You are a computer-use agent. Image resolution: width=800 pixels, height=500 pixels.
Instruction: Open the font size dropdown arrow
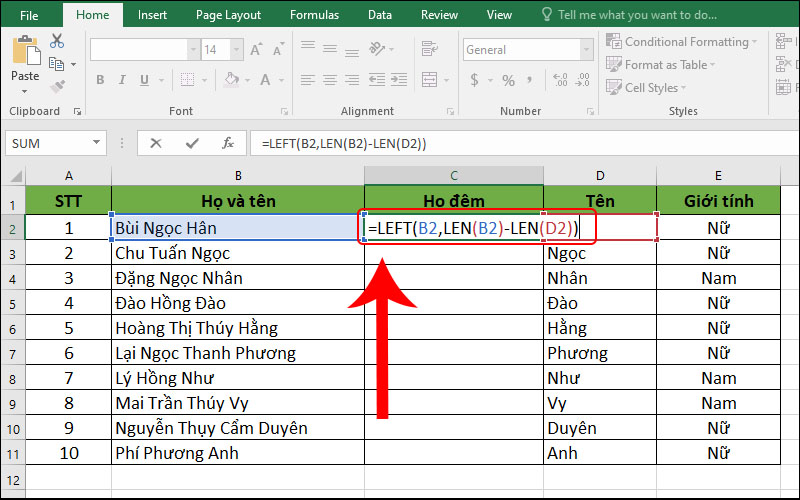point(236,50)
